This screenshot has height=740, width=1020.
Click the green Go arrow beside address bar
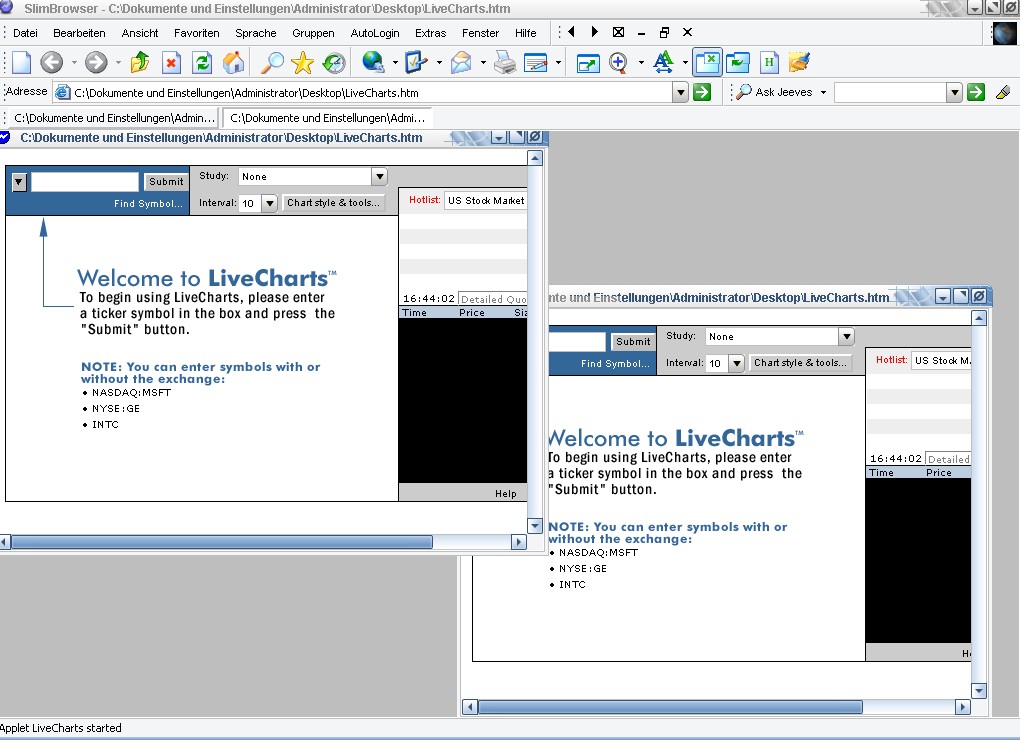702,92
